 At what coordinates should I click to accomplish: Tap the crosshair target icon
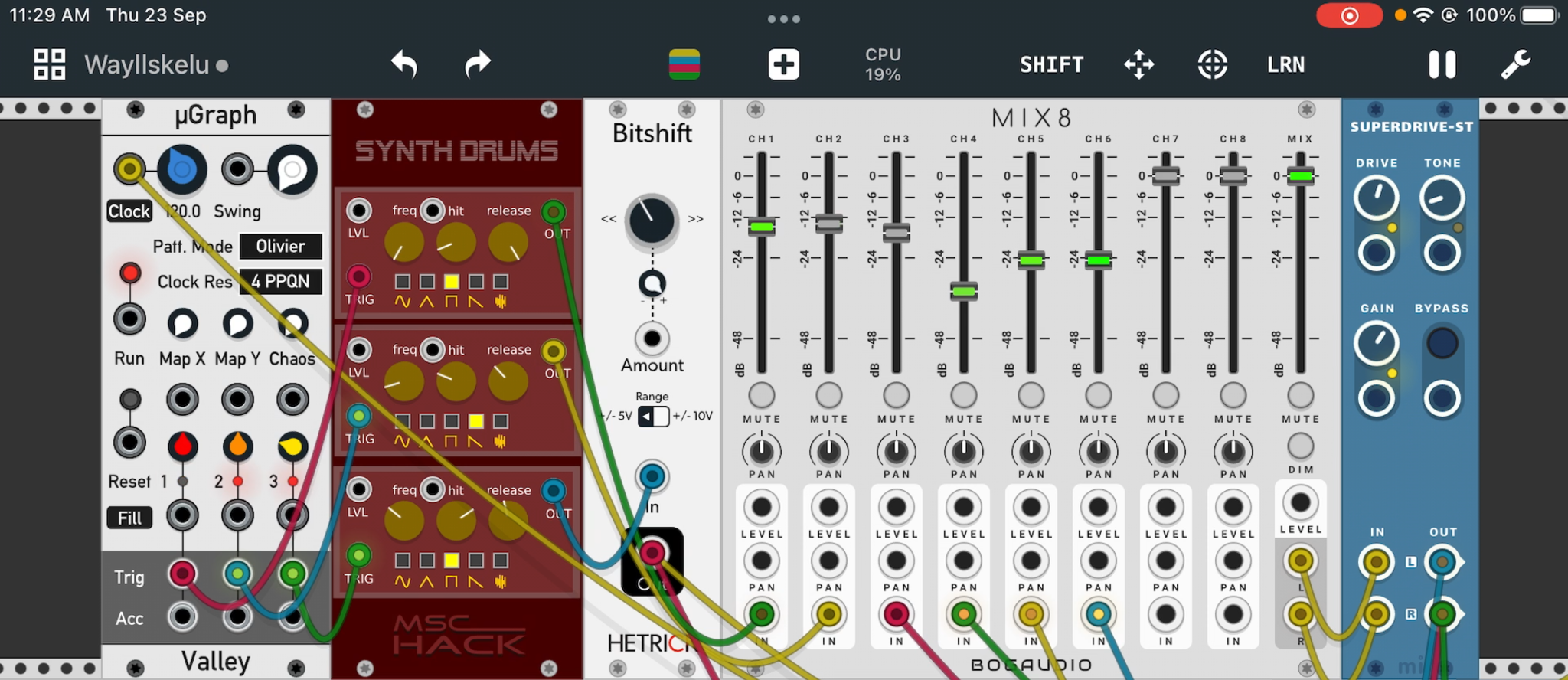1213,64
